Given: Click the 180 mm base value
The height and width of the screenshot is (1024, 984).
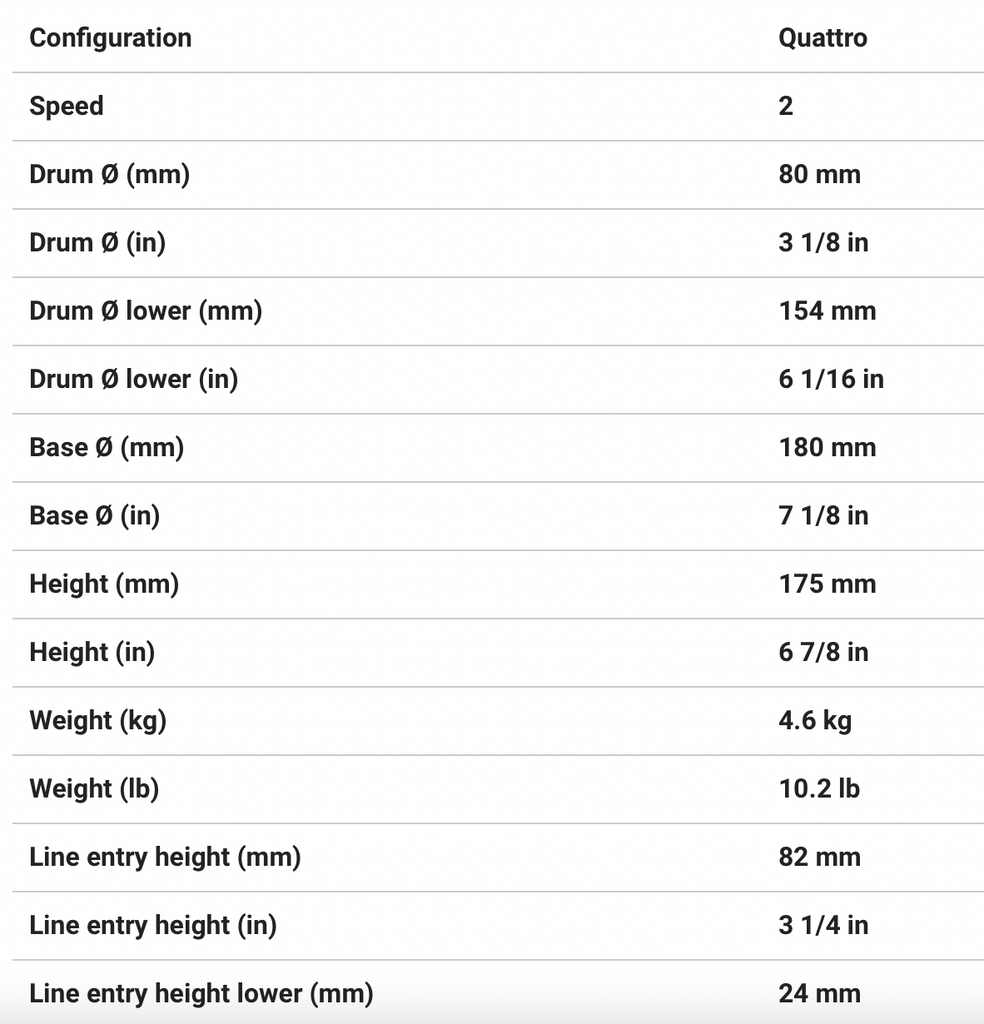Looking at the screenshot, I should click(827, 447).
